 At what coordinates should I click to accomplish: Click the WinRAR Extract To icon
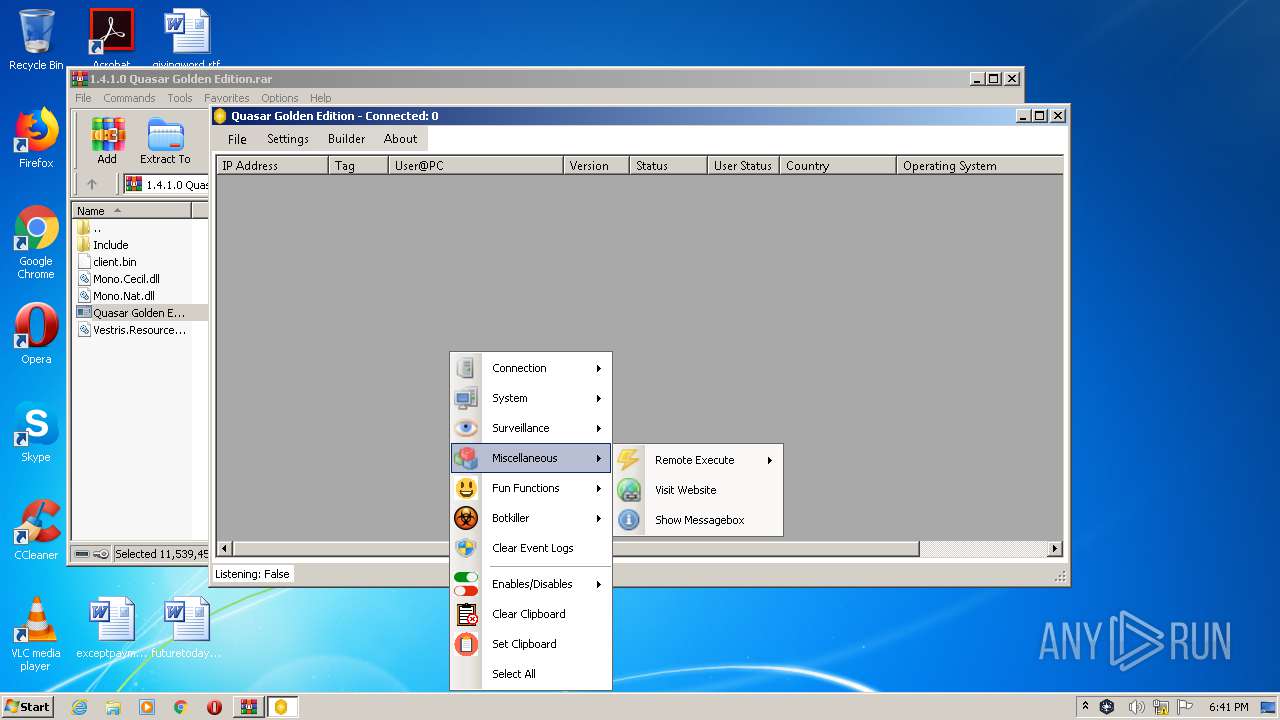point(165,134)
